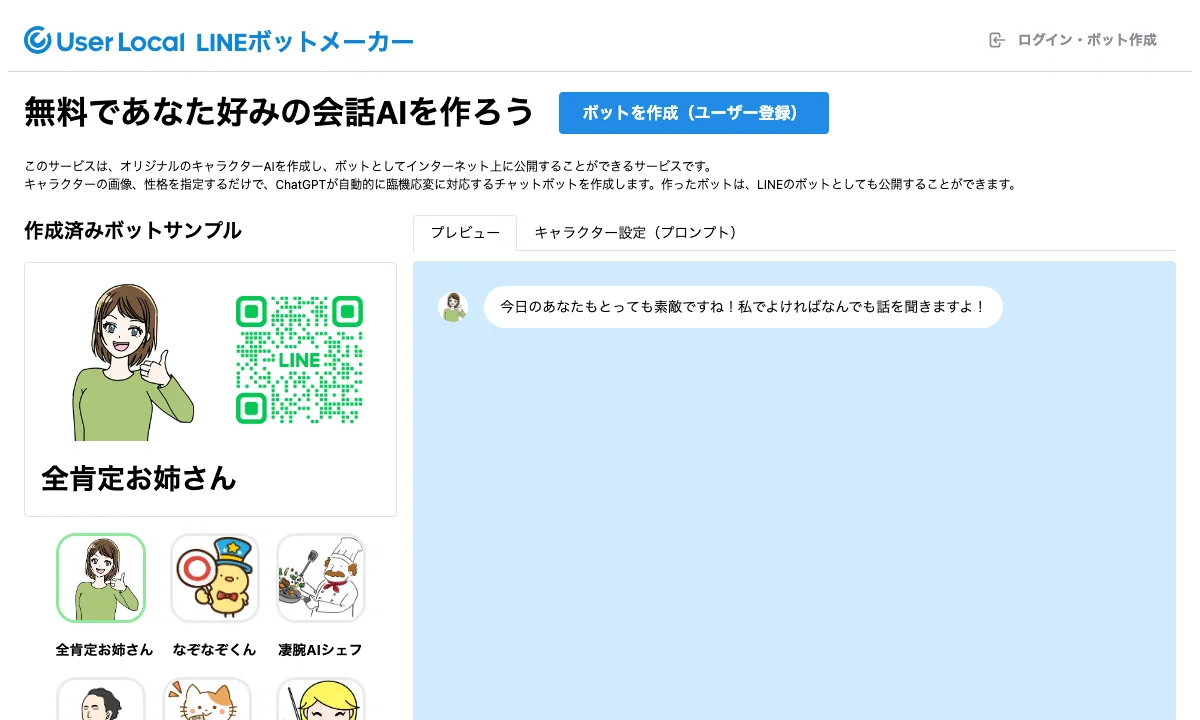1200x720 pixels.
Task: Open キャラクター設定（プロンプト） tab
Action: [635, 232]
